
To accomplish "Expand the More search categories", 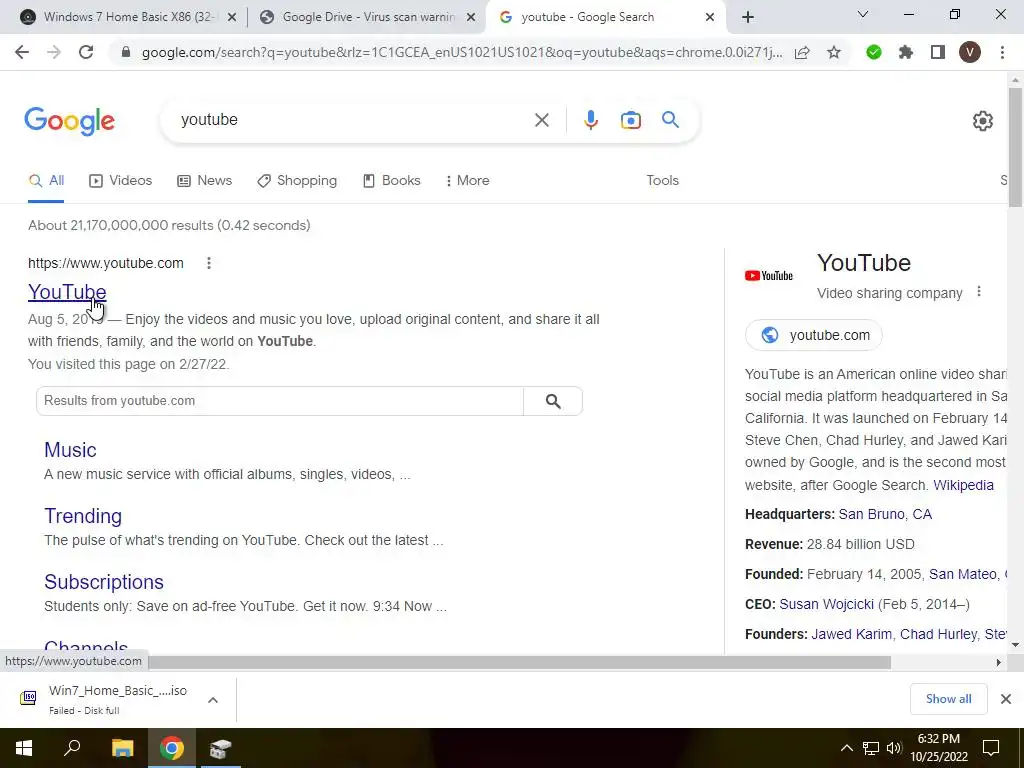I will (468, 181).
